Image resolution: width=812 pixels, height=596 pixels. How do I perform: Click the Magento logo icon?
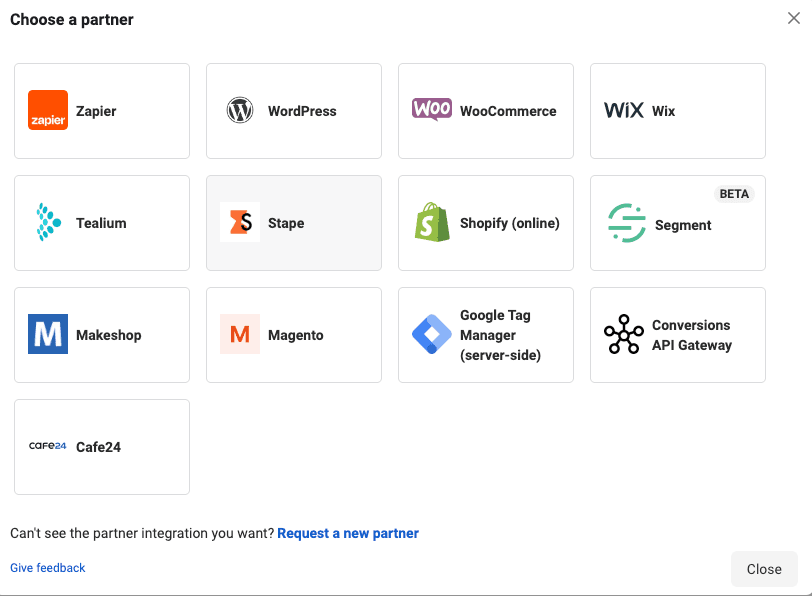[239, 334]
